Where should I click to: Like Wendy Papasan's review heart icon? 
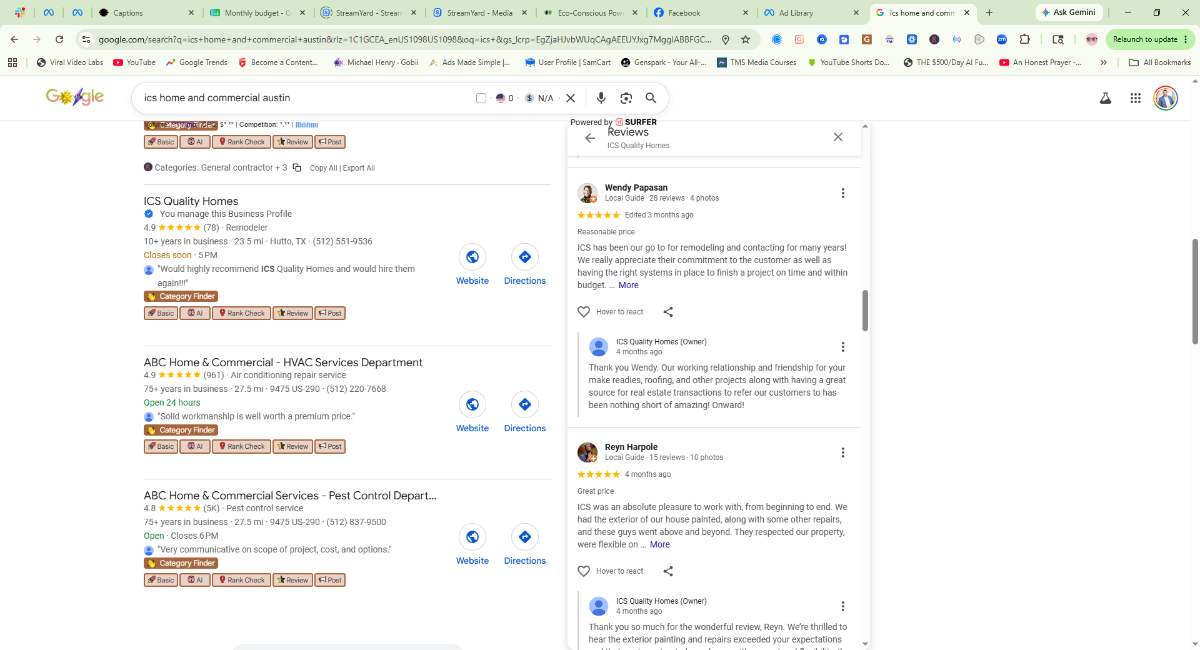(x=584, y=312)
